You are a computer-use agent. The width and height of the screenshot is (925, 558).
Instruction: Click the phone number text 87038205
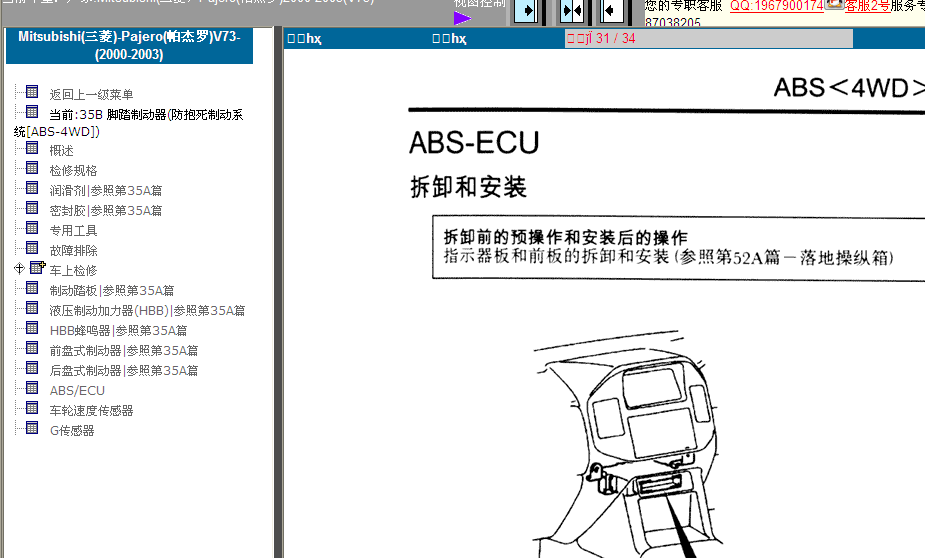(x=673, y=22)
